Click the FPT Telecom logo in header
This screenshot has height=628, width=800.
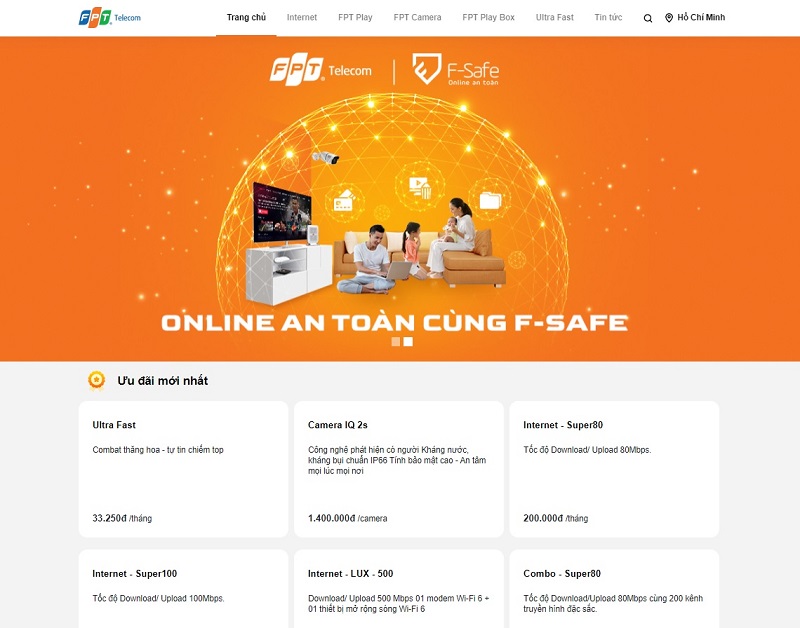110,18
